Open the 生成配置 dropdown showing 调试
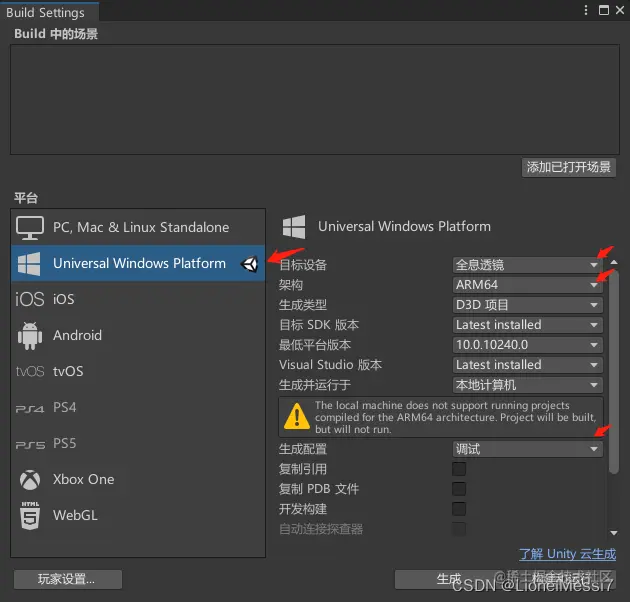 pos(527,449)
